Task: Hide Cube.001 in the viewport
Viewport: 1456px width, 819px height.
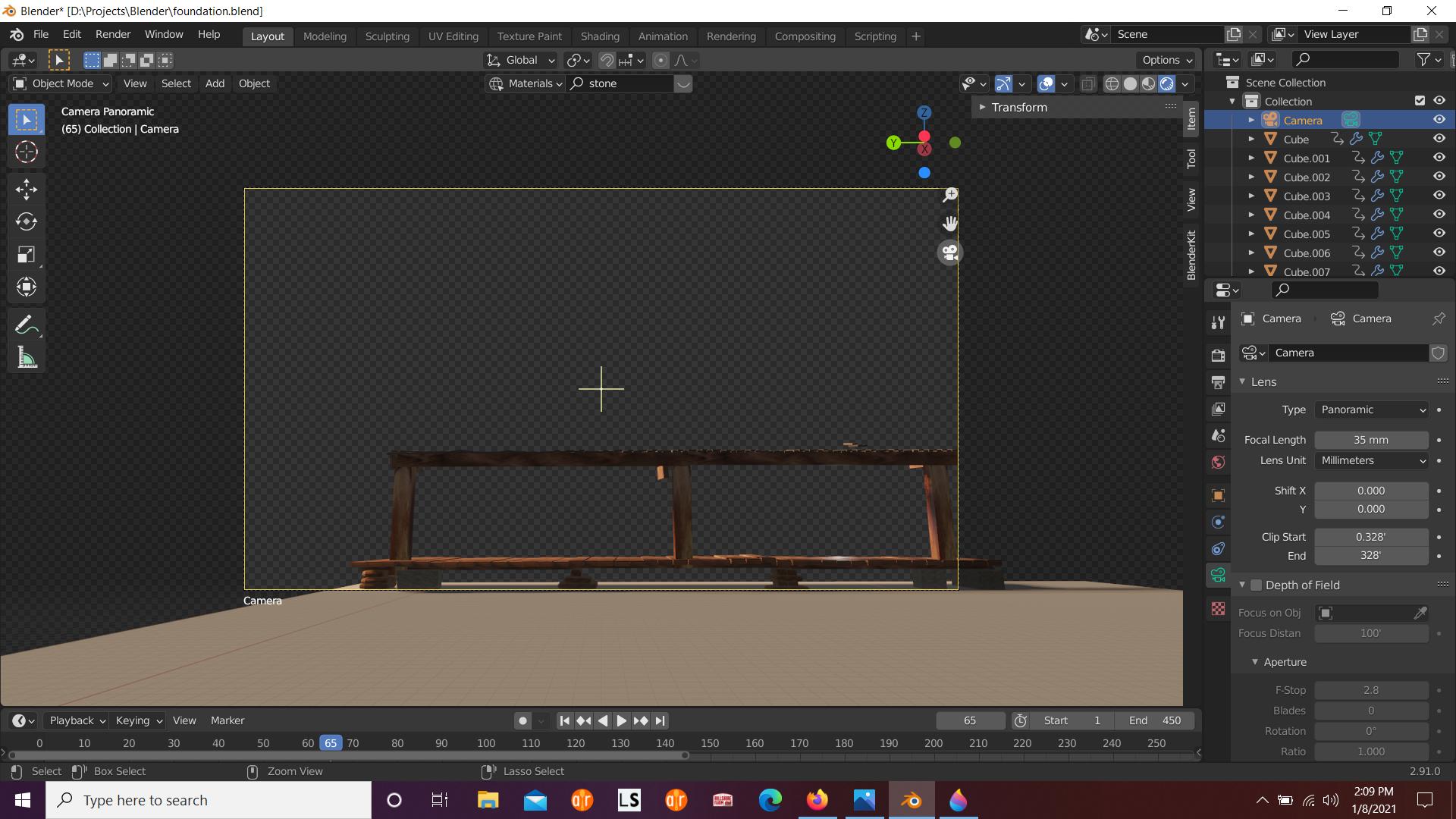Action: click(x=1439, y=158)
